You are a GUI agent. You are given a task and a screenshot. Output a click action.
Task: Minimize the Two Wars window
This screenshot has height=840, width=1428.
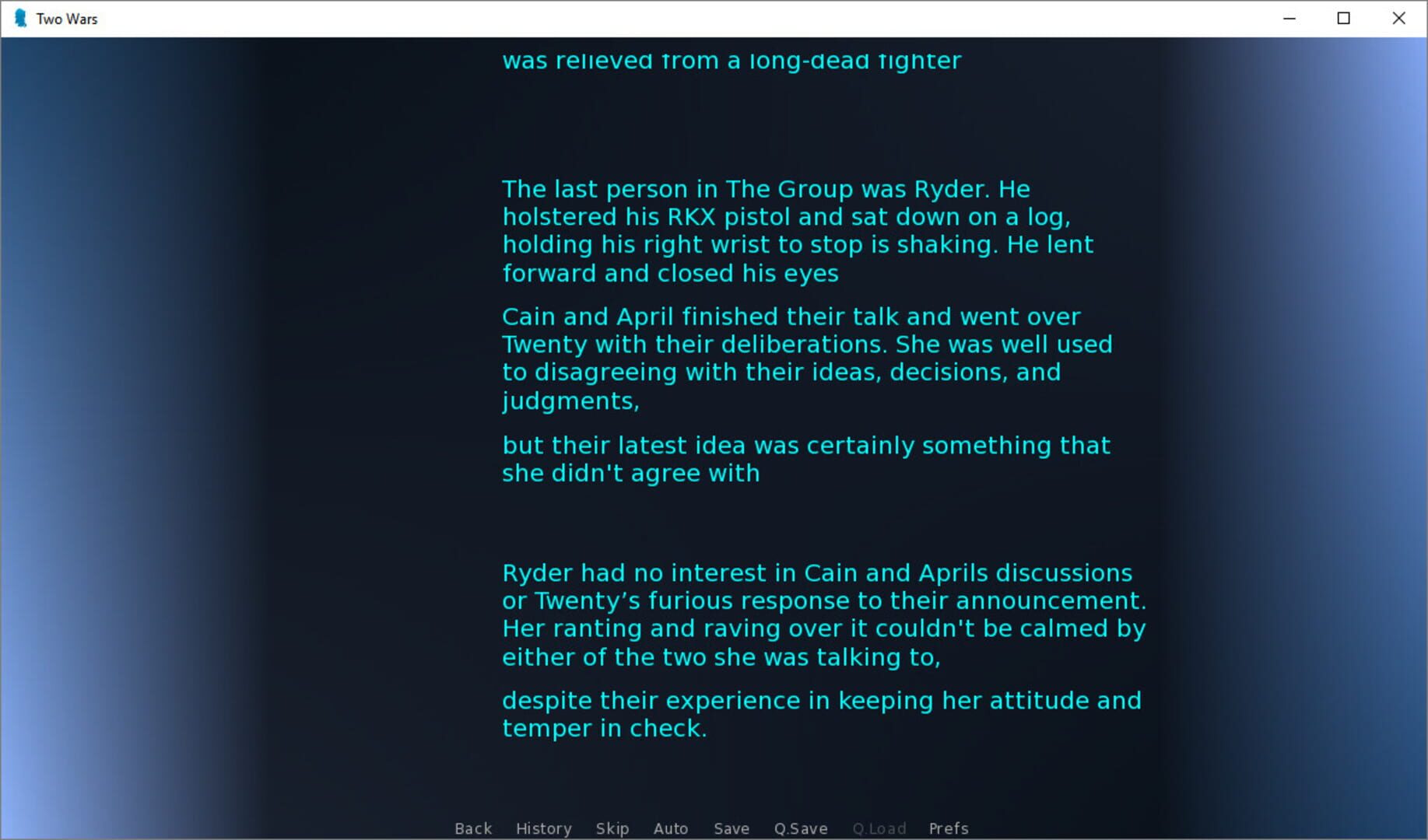click(1289, 19)
